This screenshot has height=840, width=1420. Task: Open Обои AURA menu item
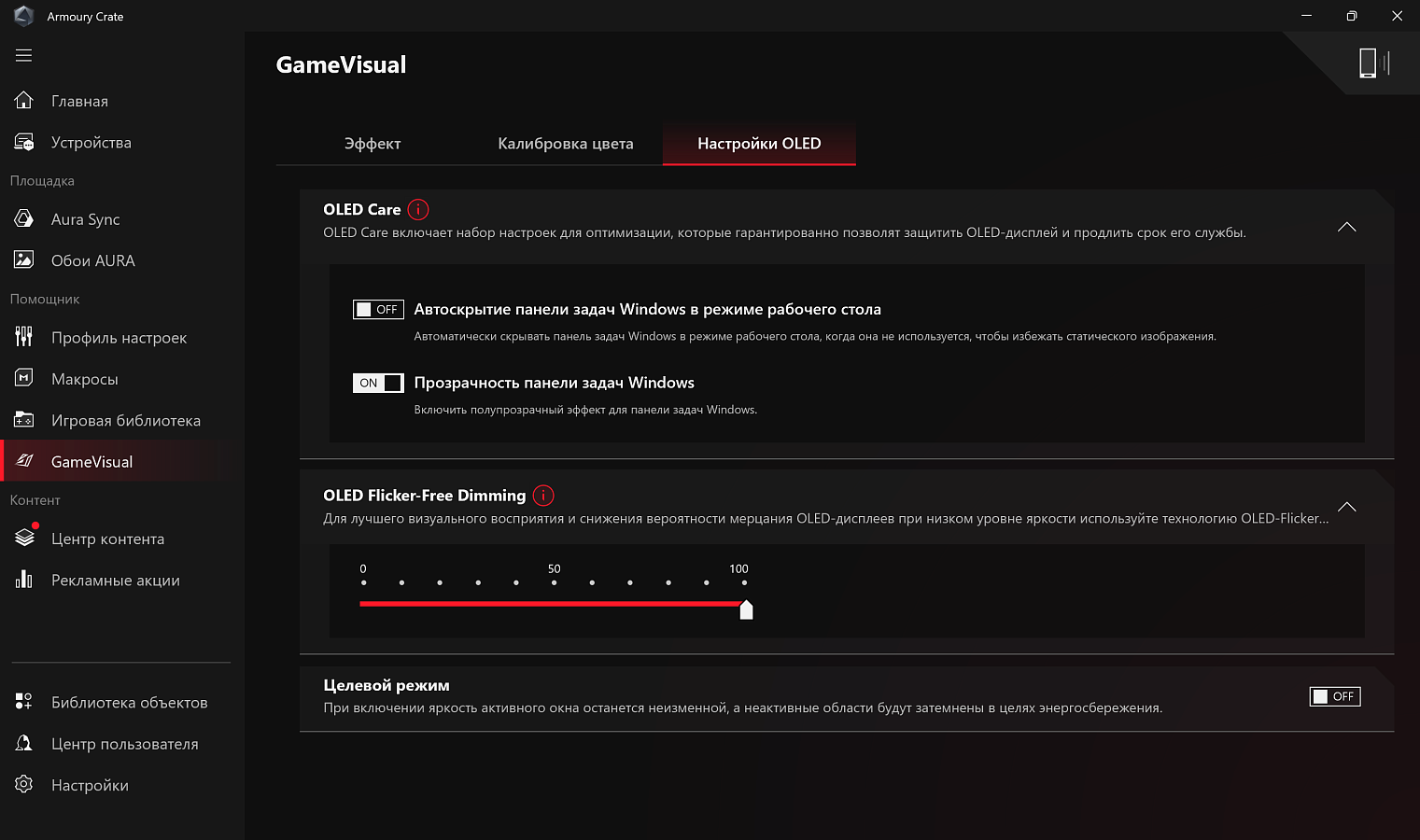click(x=122, y=260)
